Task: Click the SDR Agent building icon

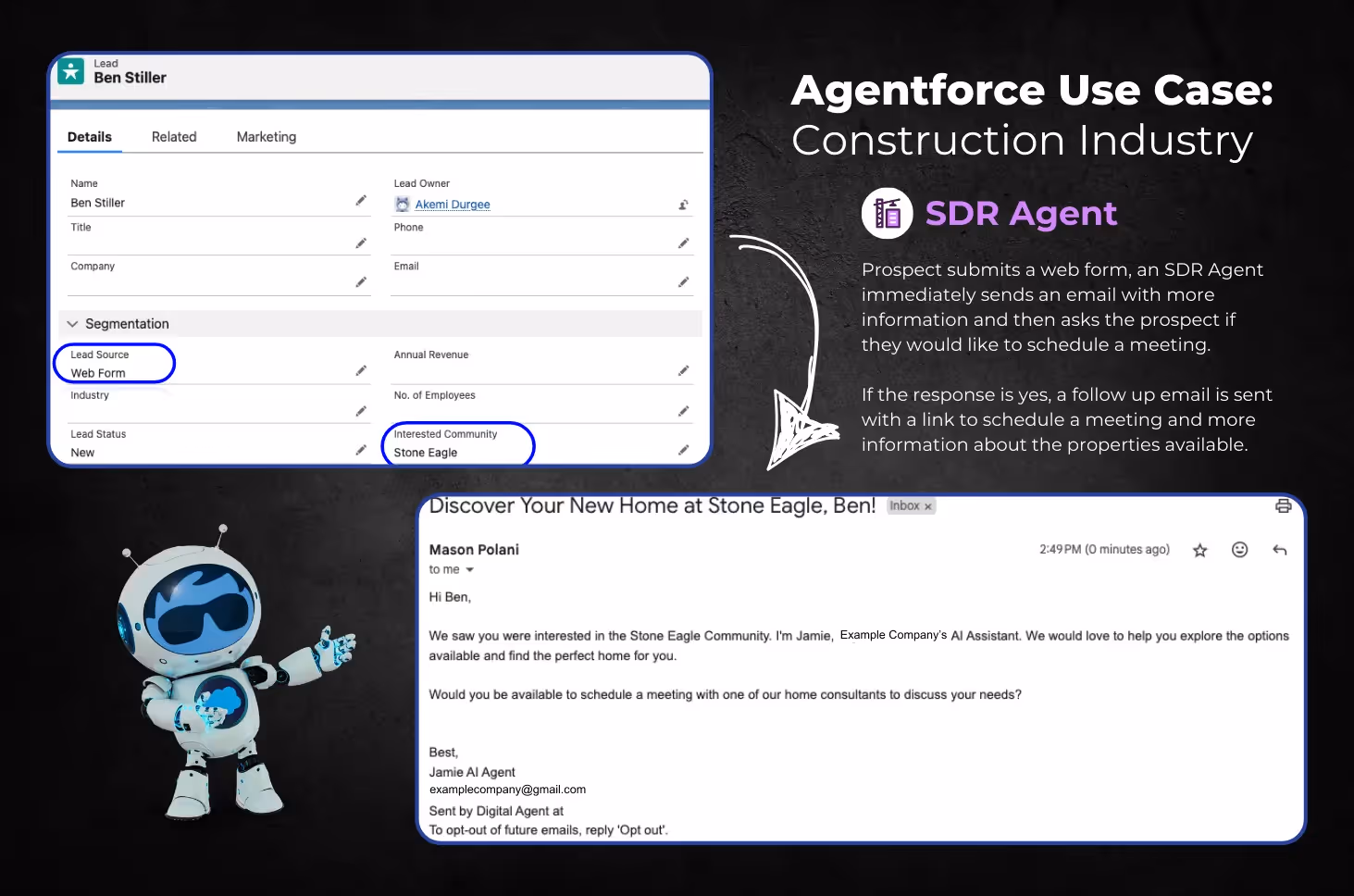Action: 888,213
